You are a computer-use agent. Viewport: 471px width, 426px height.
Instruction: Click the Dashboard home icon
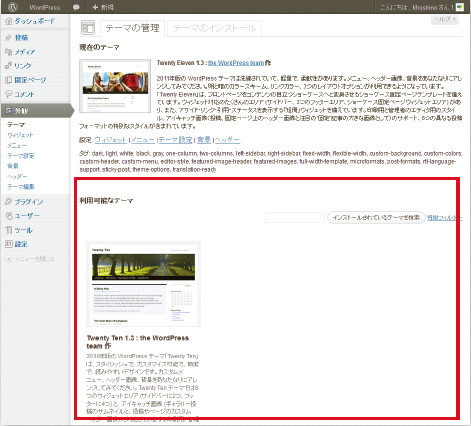9,21
